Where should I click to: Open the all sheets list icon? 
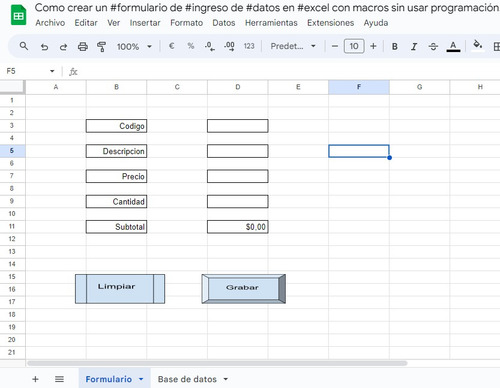click(59, 379)
